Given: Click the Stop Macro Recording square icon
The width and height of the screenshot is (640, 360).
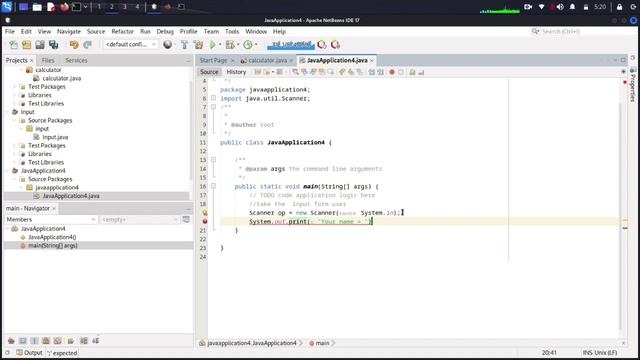Looking at the screenshot, I should point(401,72).
